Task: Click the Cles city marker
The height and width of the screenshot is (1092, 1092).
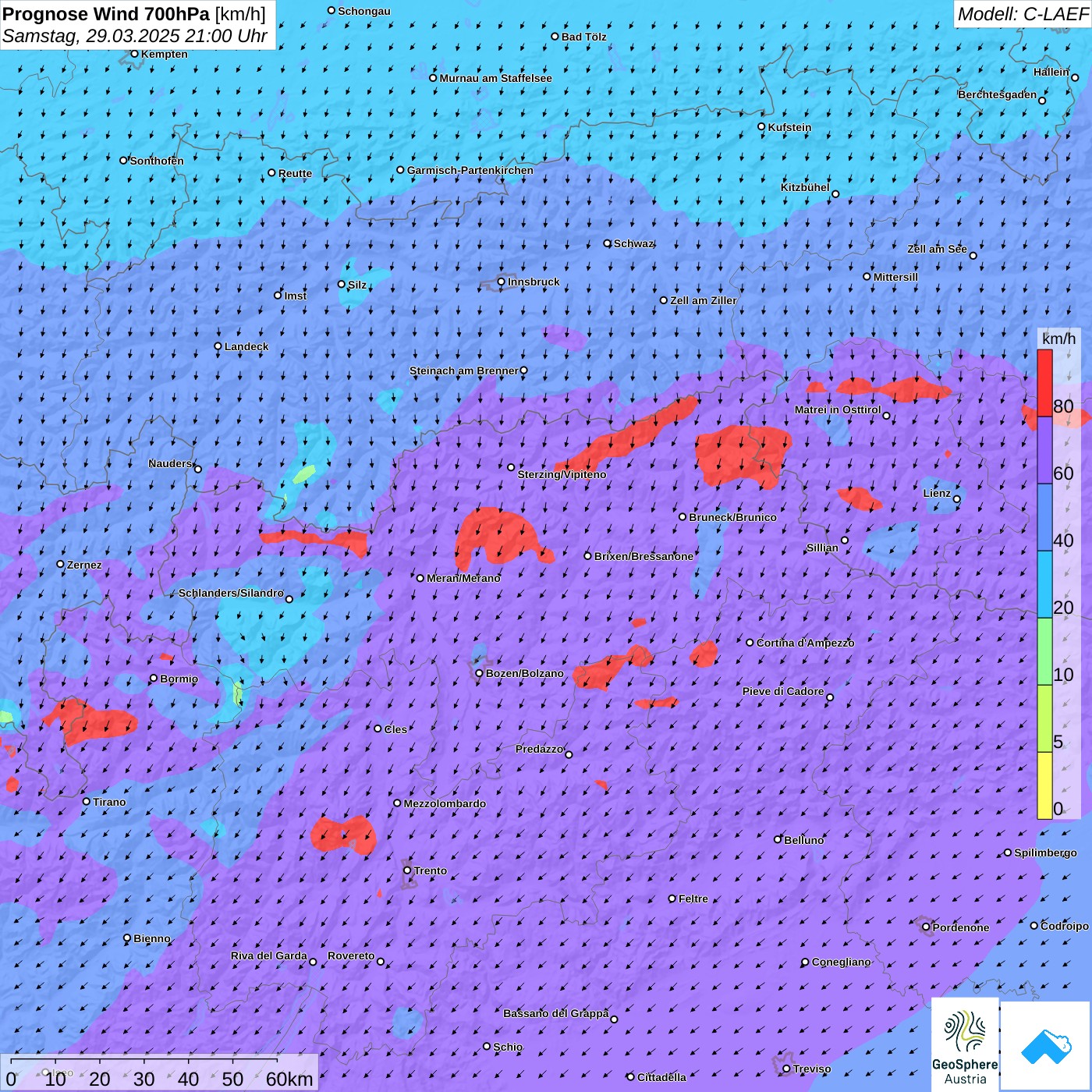Action: [x=378, y=729]
